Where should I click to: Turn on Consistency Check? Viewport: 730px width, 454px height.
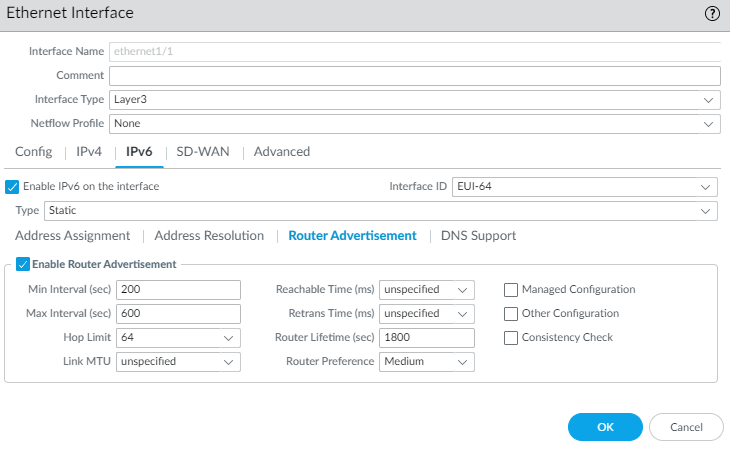pyautogui.click(x=511, y=337)
